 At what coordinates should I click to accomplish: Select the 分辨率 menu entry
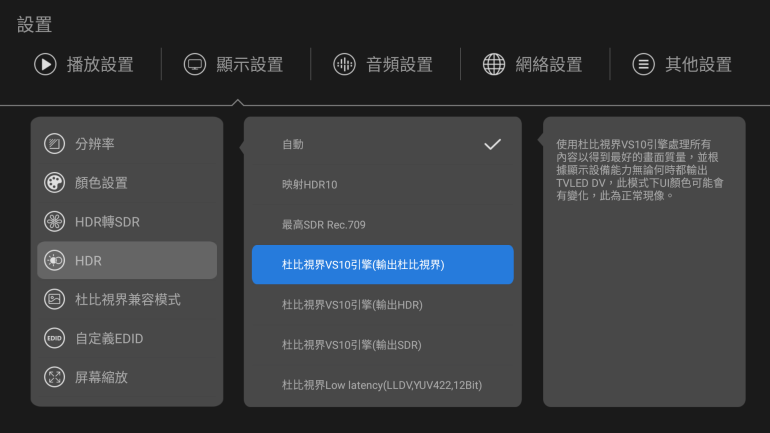[127, 144]
